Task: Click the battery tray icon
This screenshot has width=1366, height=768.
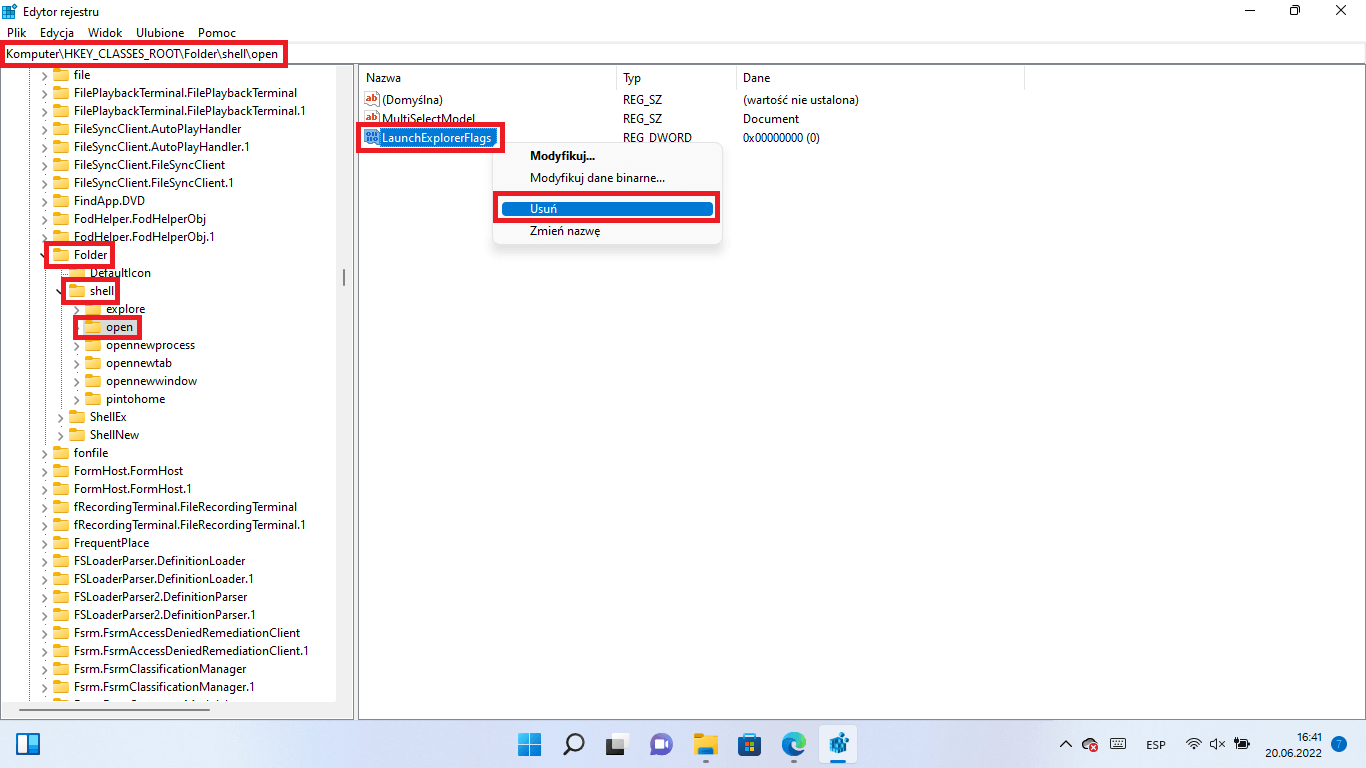Action: [1241, 744]
